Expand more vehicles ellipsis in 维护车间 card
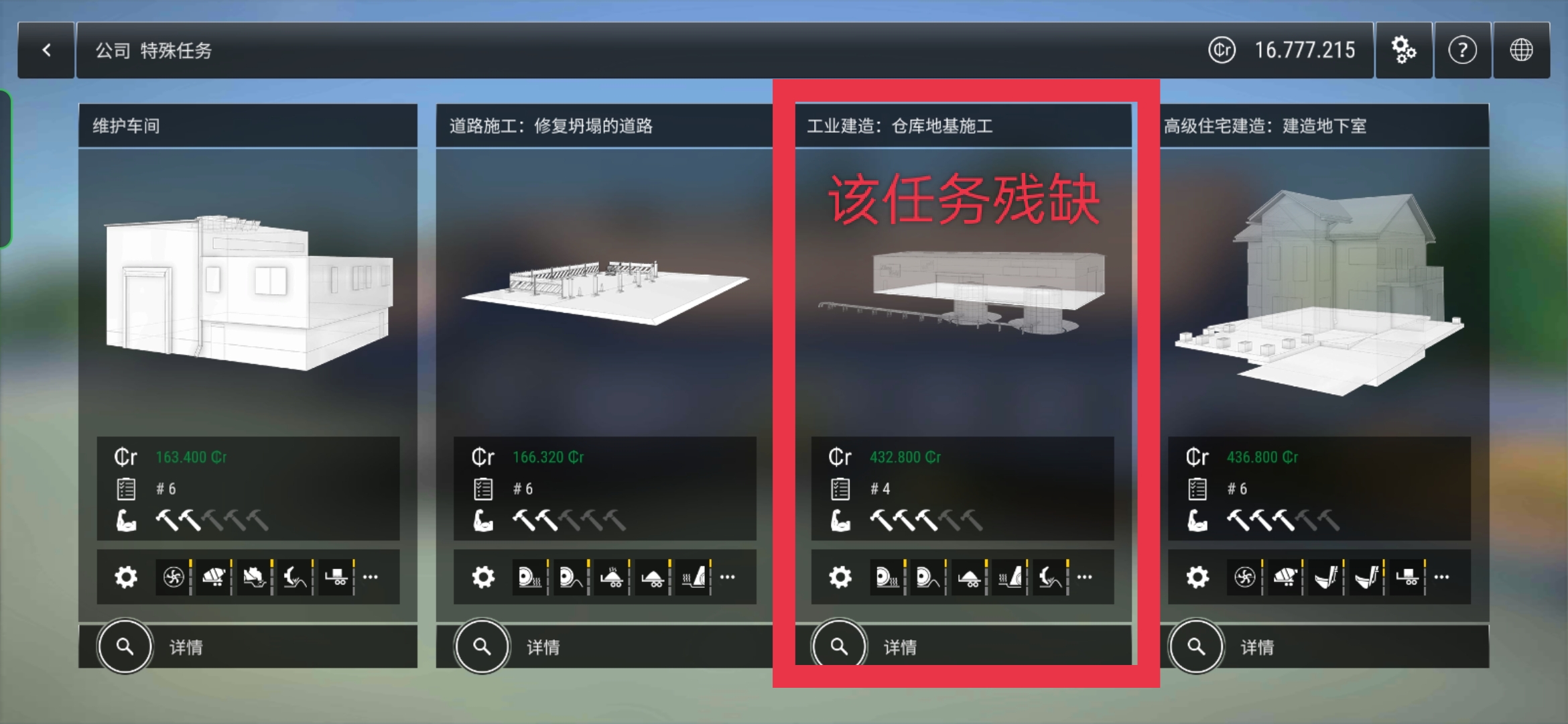This screenshot has height=724, width=1568. (x=371, y=577)
